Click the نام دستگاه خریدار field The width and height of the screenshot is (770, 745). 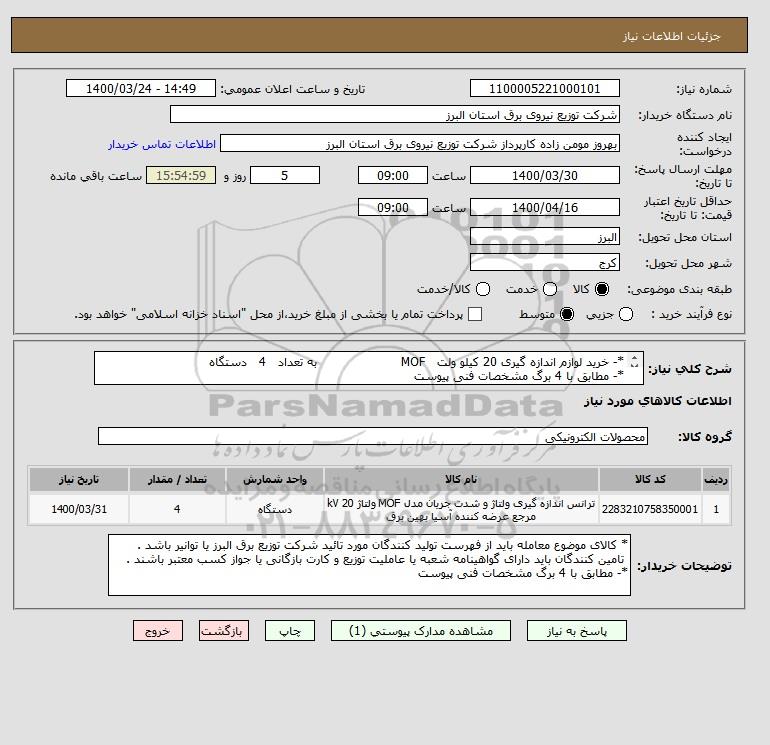(394, 114)
